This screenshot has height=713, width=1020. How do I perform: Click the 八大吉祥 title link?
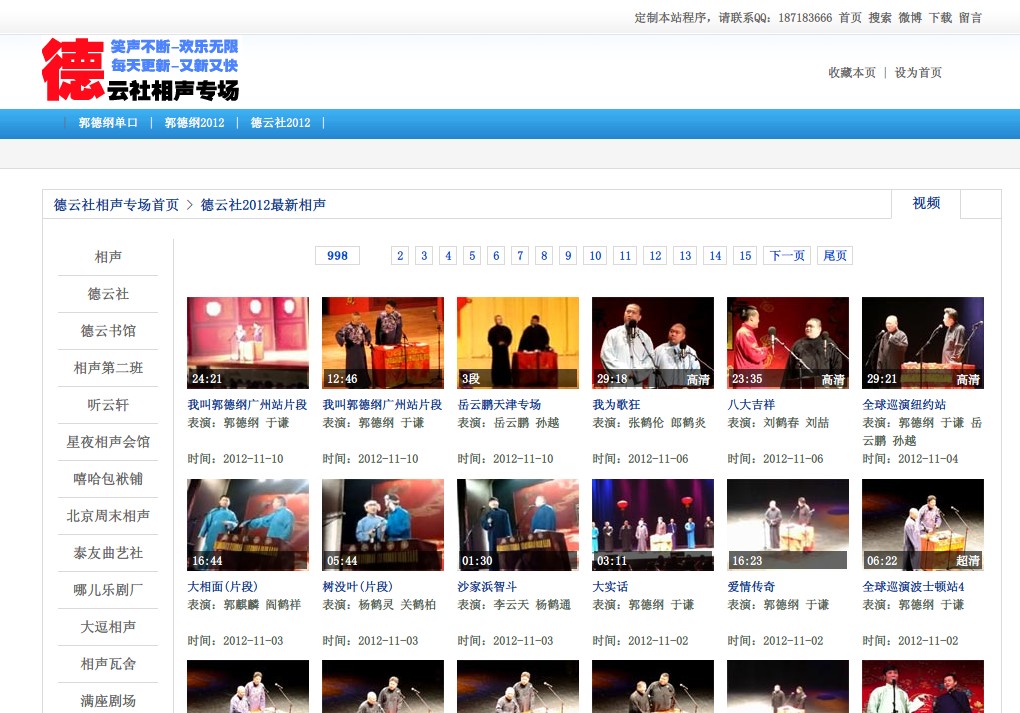pyautogui.click(x=751, y=405)
